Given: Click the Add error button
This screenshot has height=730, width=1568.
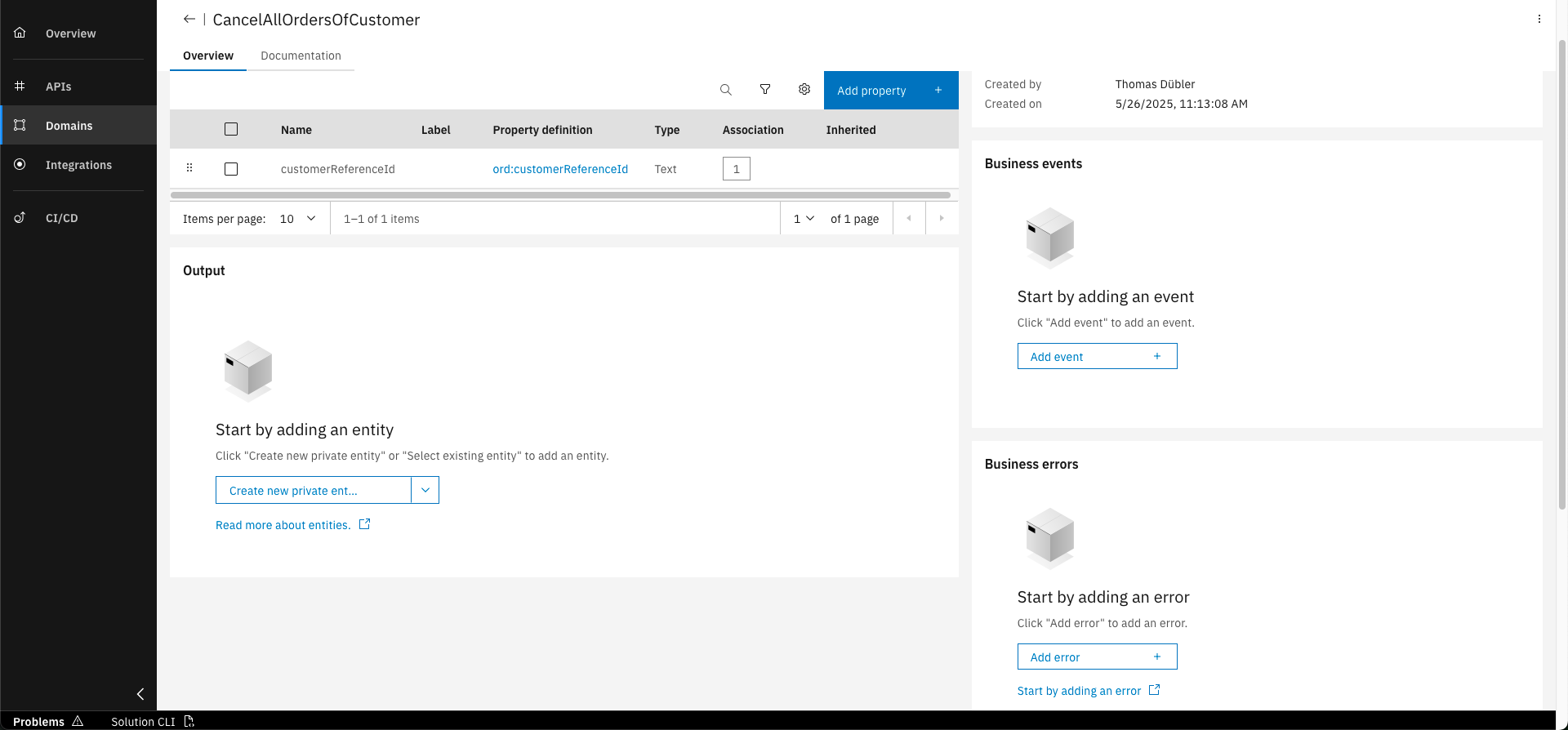Looking at the screenshot, I should pyautogui.click(x=1097, y=657).
